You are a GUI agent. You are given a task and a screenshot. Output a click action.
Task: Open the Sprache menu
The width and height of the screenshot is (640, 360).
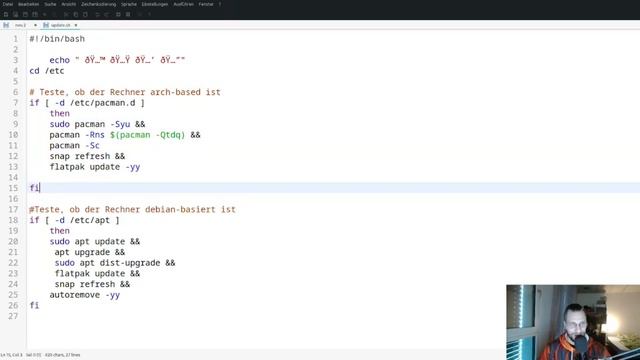[x=129, y=4]
